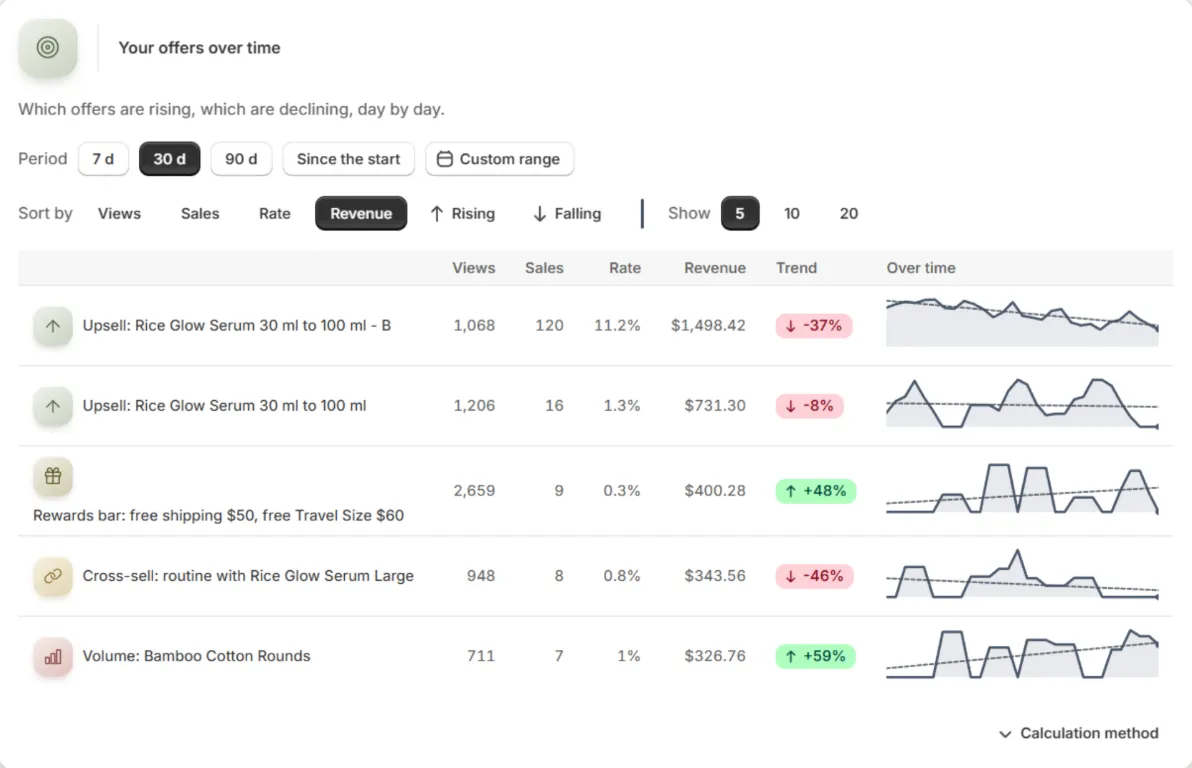
Task: Open Rewards bar: free shipping $50 offer
Action: [x=218, y=516]
